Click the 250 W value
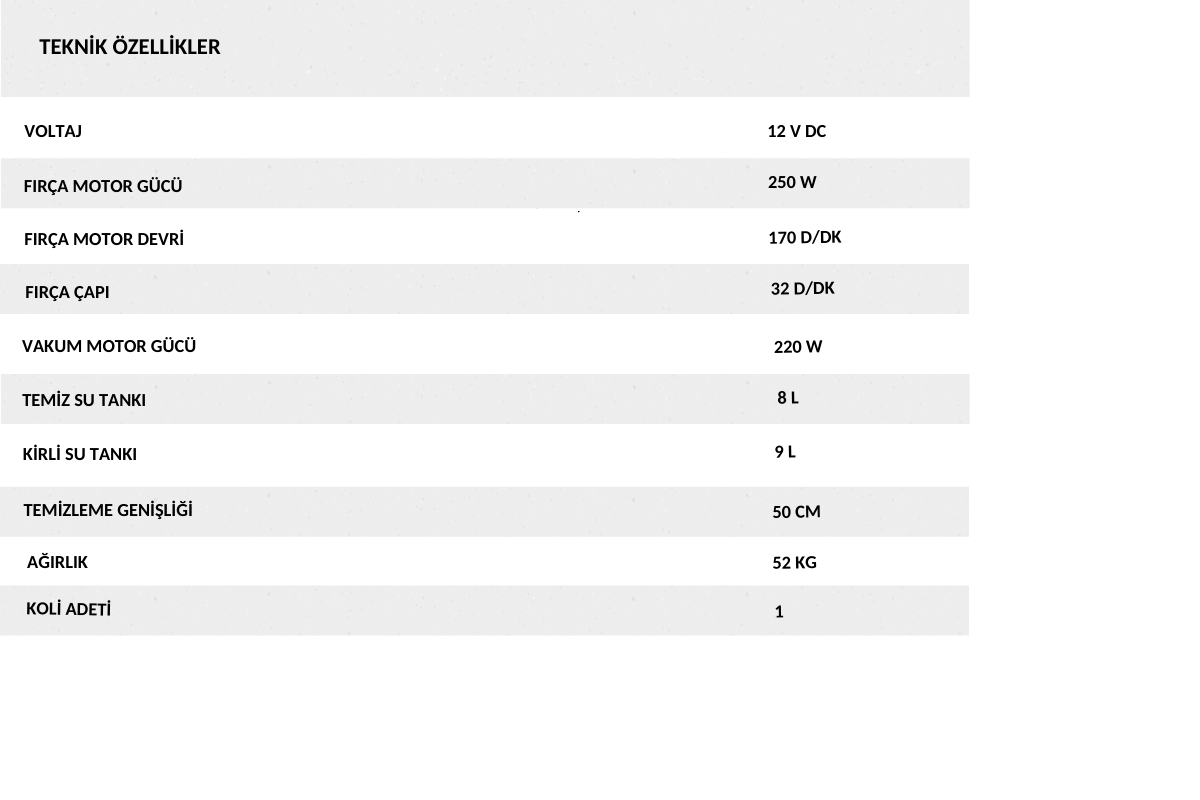 [792, 182]
